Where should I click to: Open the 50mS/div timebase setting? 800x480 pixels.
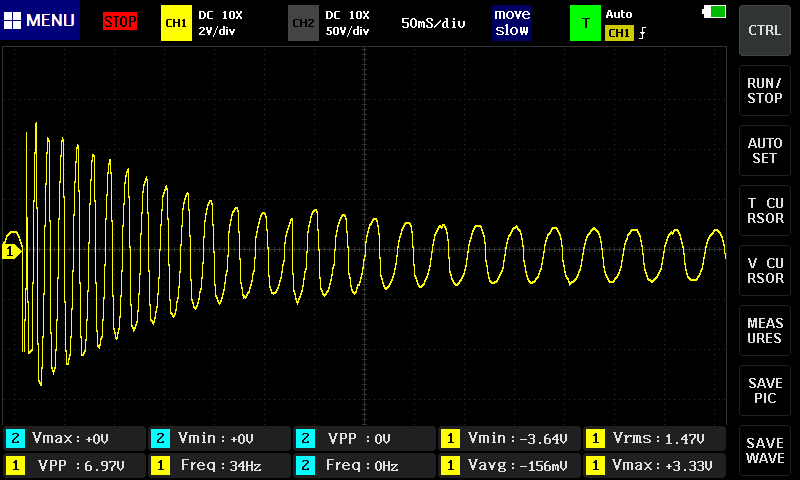point(433,22)
